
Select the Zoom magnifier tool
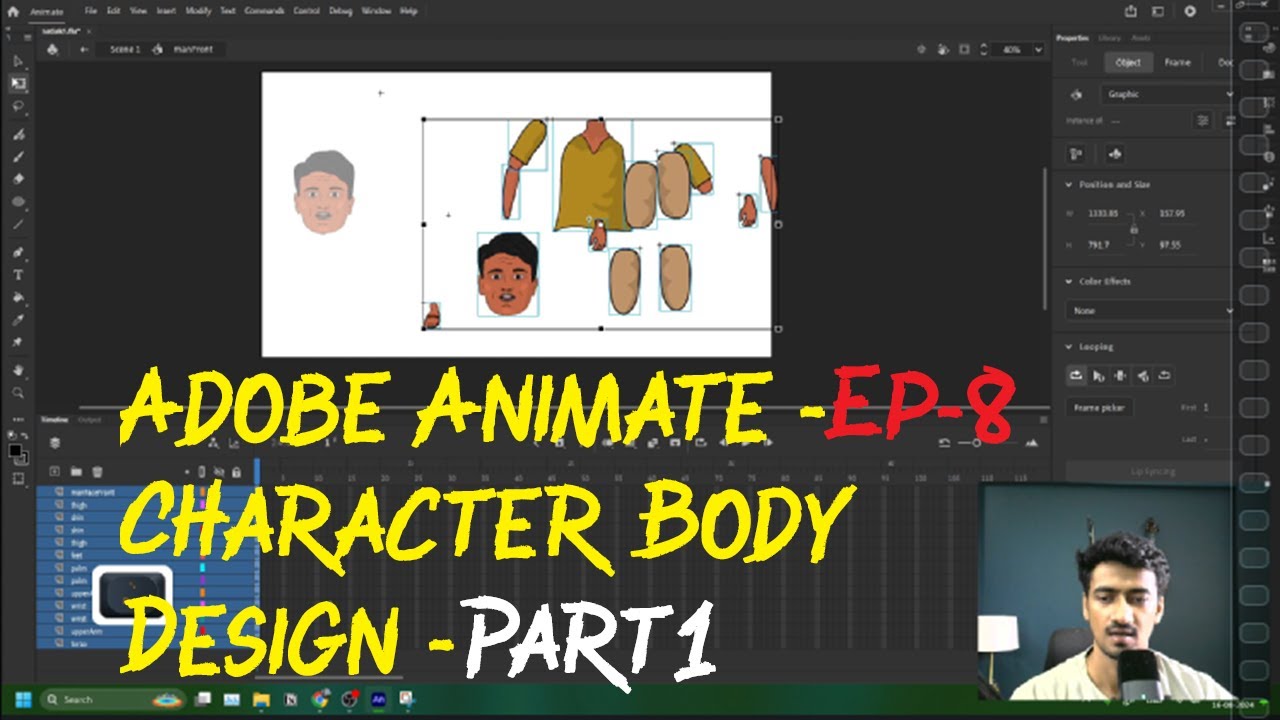tap(18, 393)
